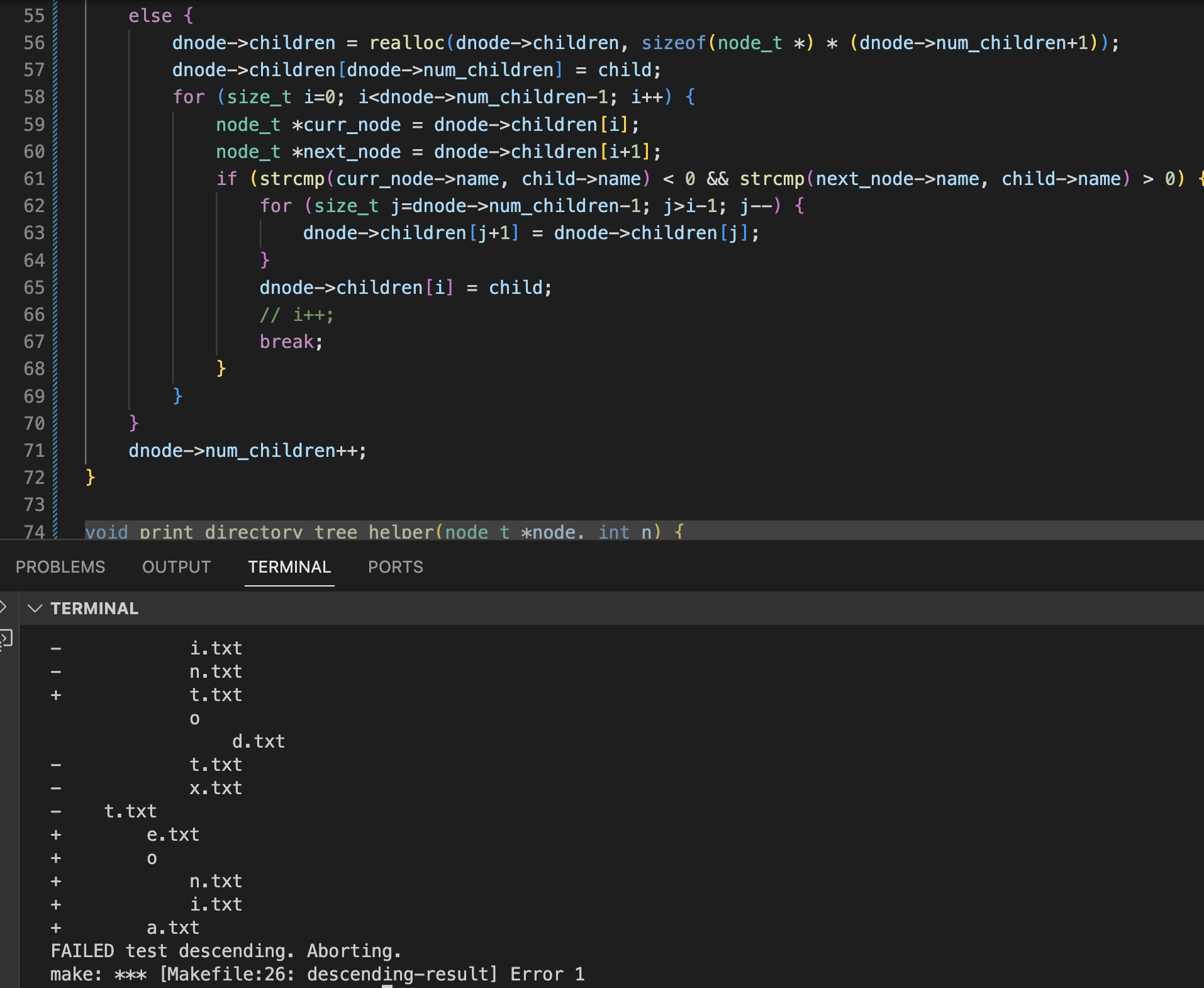Screen dimensions: 1204x988
Task: Click the terminal shell icon at left edge
Action: click(x=6, y=639)
